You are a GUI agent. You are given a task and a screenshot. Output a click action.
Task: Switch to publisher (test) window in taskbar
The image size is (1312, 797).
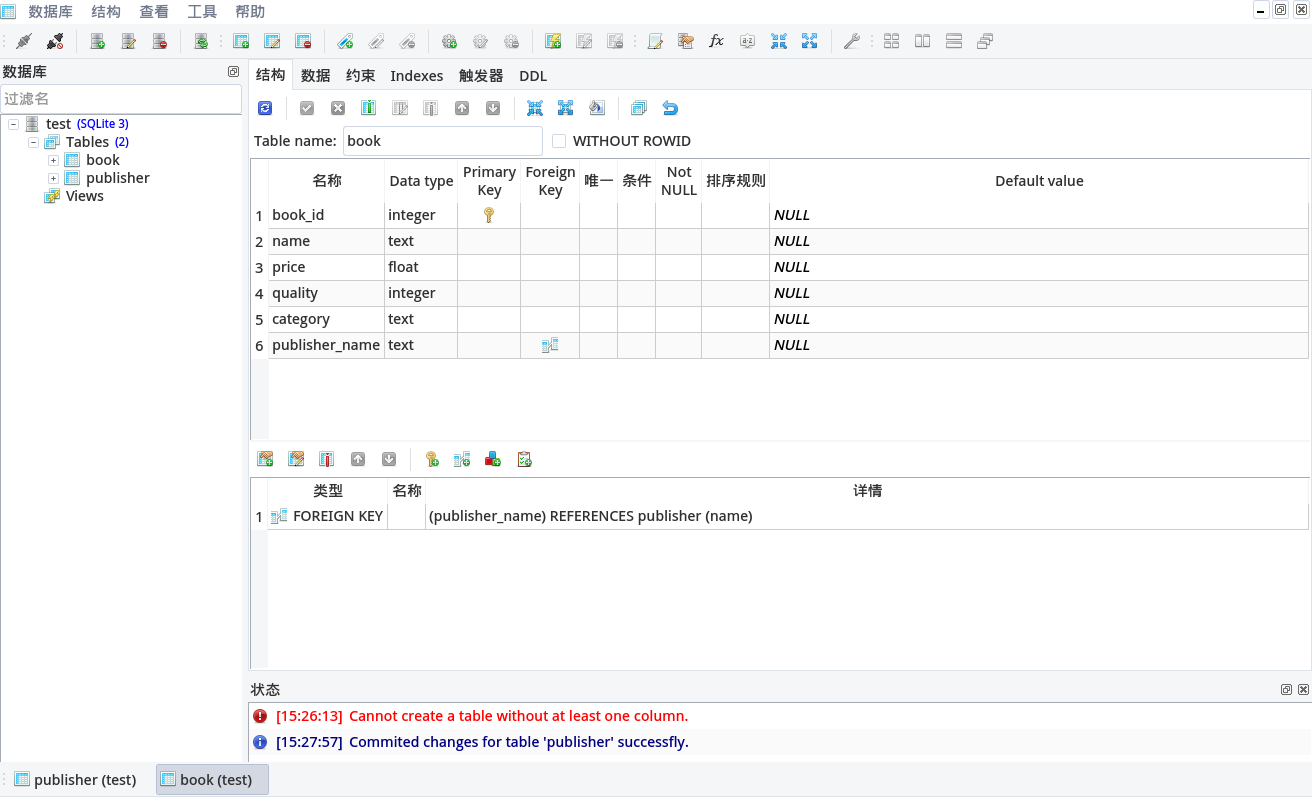click(x=76, y=780)
